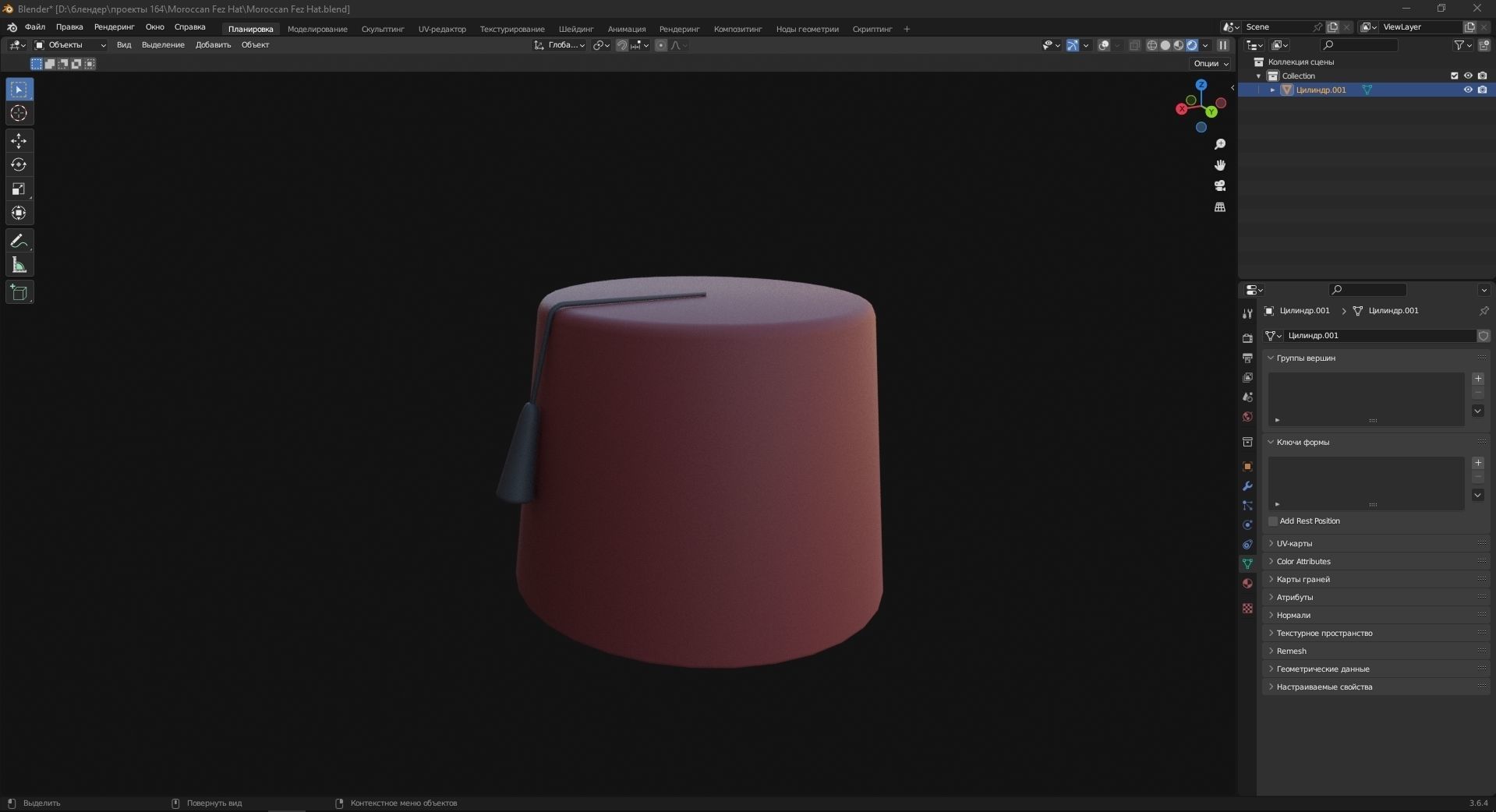Image resolution: width=1496 pixels, height=812 pixels.
Task: Select the Measure tool
Action: tap(19, 265)
